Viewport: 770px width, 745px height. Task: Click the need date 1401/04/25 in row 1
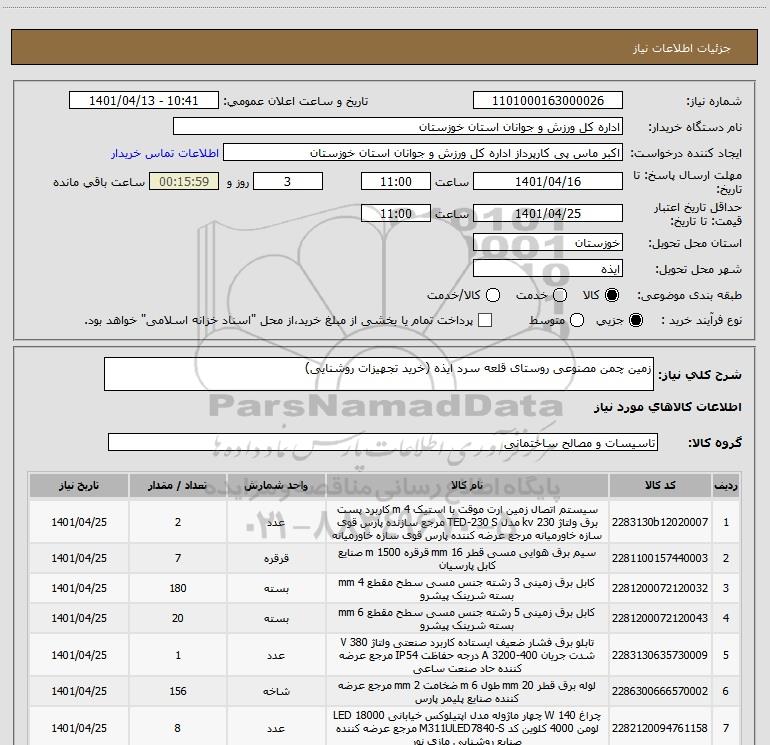click(79, 522)
